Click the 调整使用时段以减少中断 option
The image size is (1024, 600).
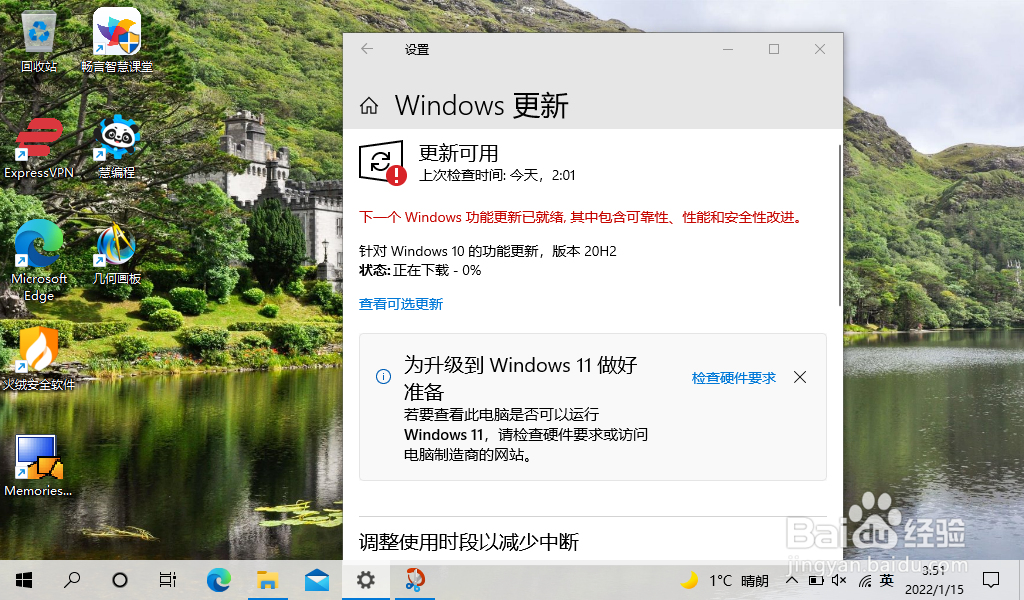[469, 542]
